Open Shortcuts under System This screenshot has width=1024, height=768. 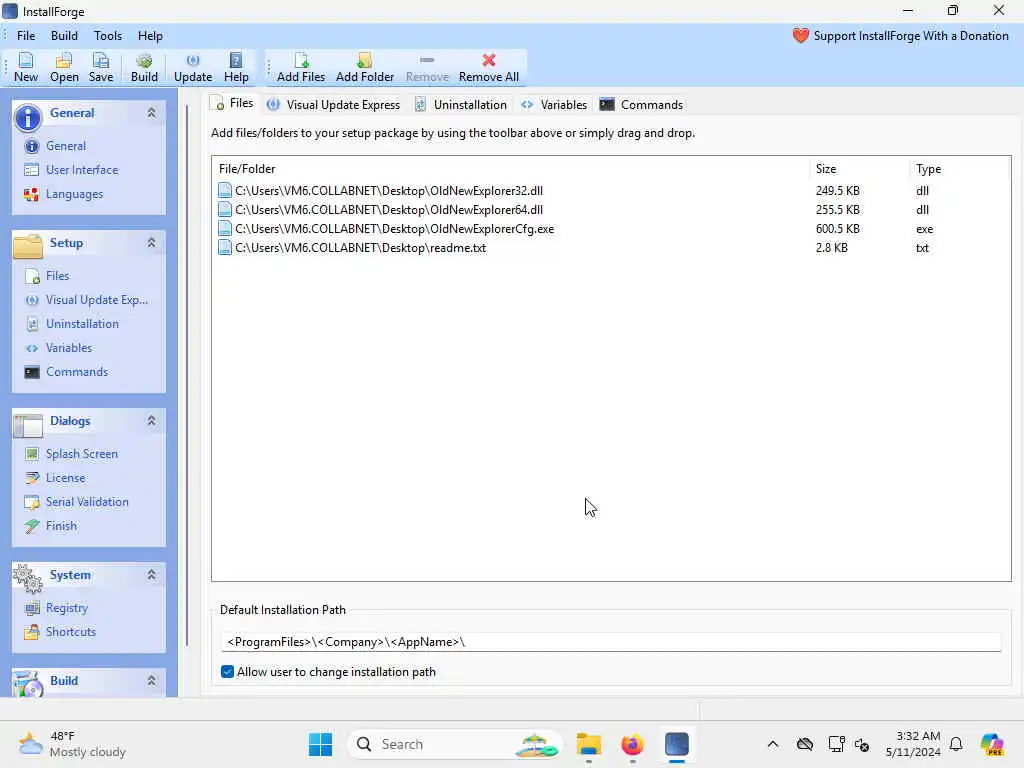tap(71, 632)
